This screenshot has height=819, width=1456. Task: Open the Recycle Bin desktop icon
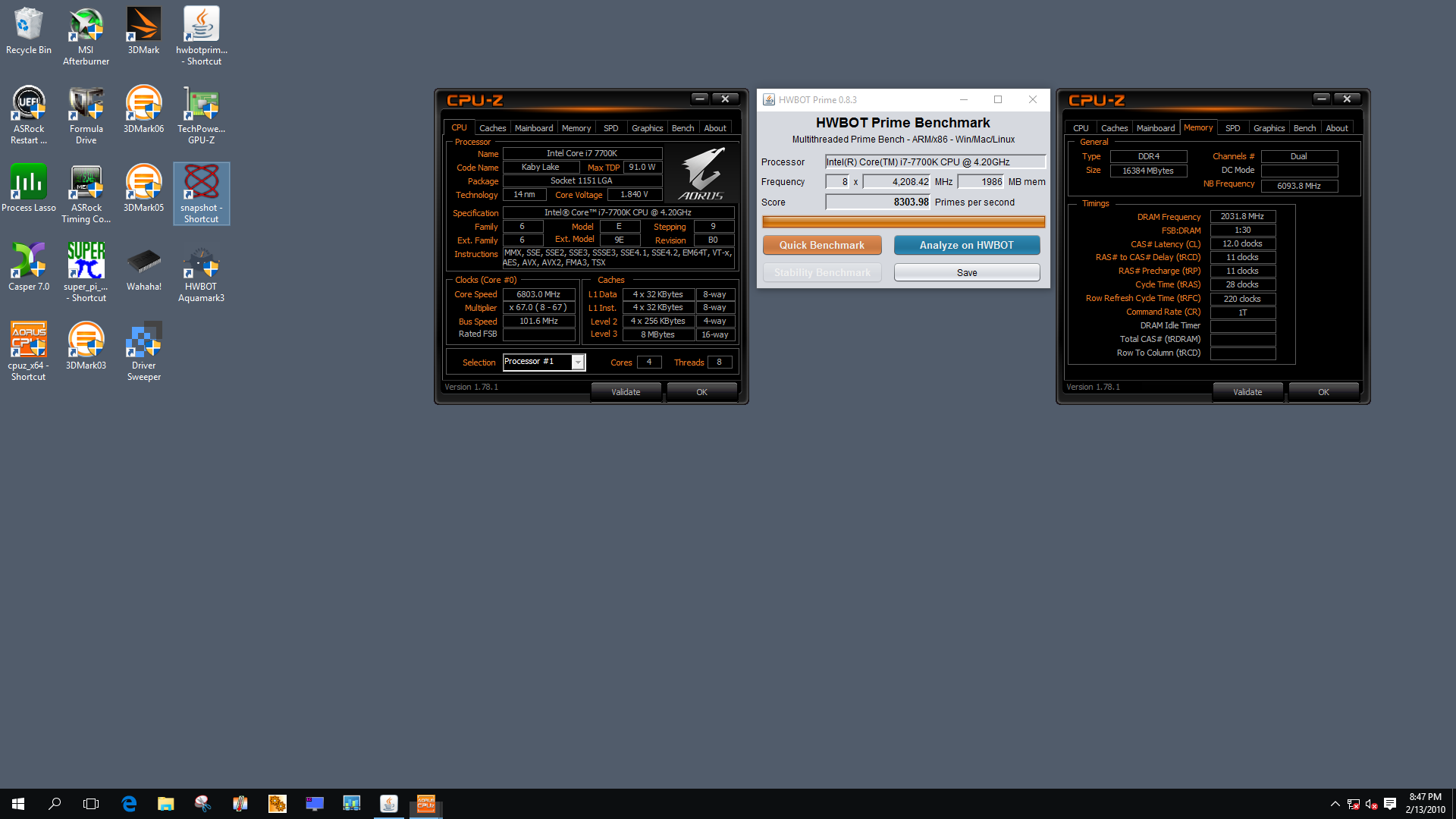click(x=28, y=31)
